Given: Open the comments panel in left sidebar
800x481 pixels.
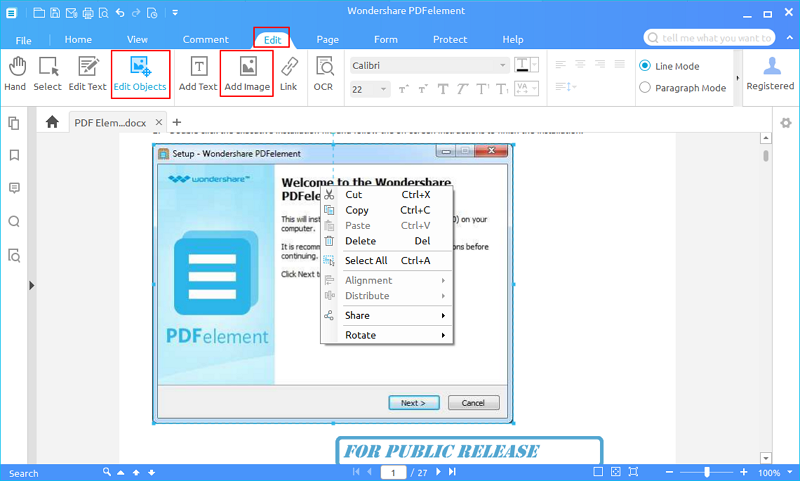Looking at the screenshot, I should [14, 188].
